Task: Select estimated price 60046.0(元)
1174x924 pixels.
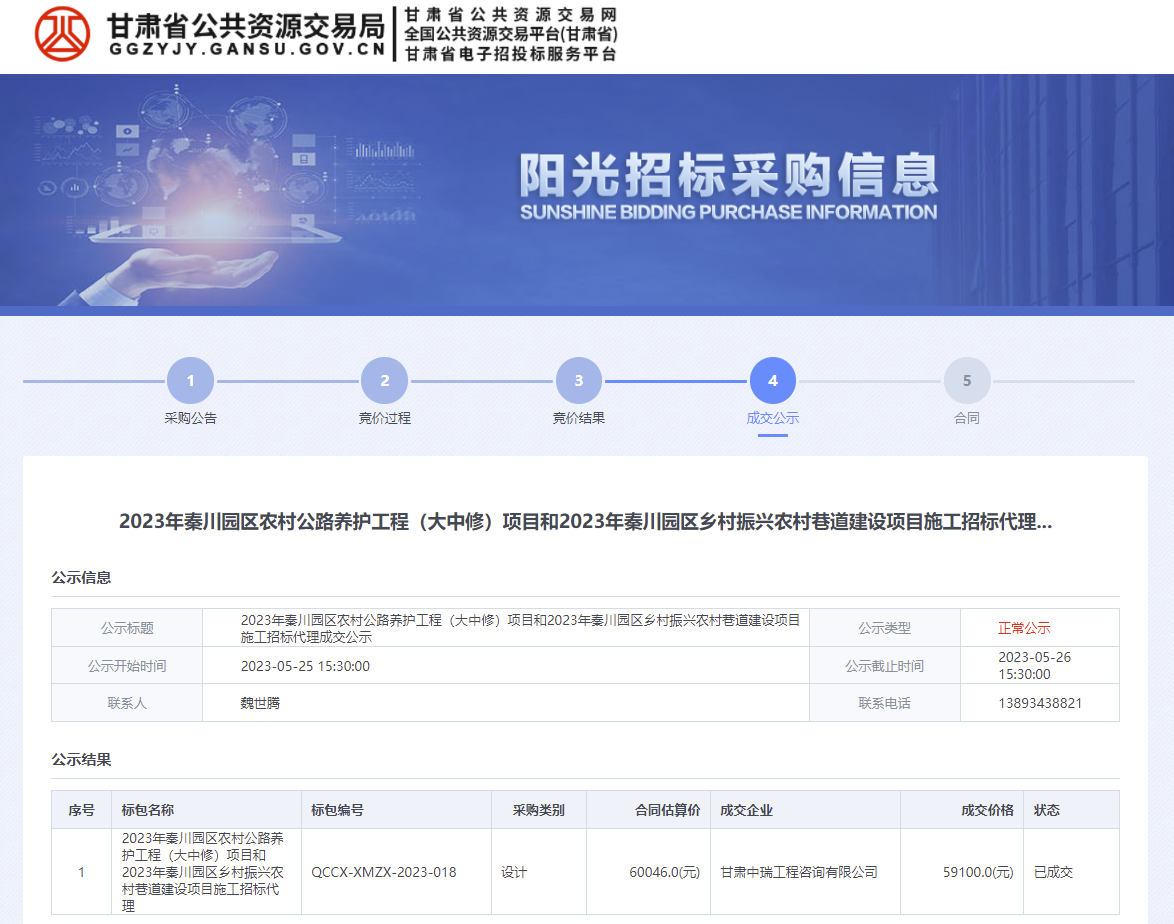Action: click(664, 872)
